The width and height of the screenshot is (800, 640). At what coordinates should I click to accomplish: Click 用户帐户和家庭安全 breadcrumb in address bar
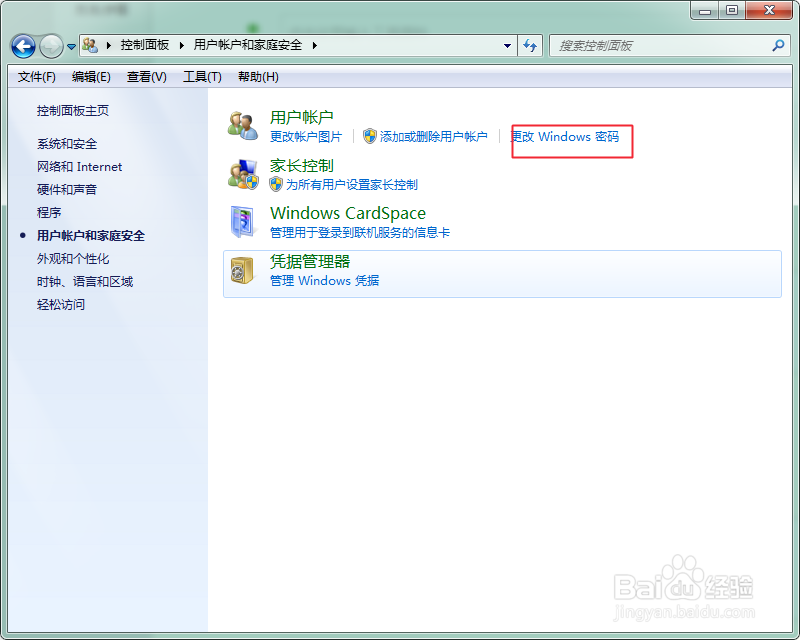point(247,45)
